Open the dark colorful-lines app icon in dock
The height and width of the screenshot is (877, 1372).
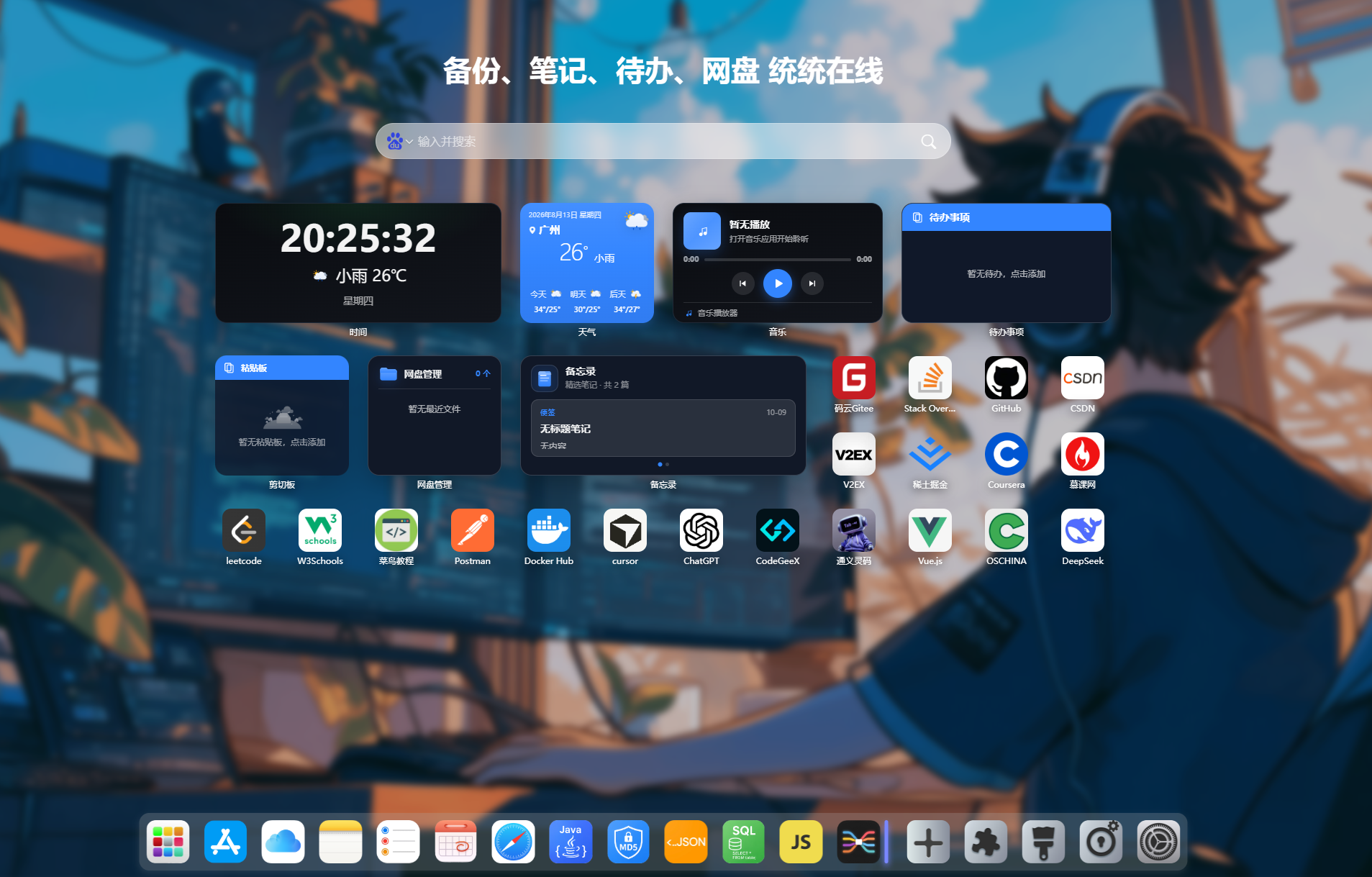[x=859, y=842]
